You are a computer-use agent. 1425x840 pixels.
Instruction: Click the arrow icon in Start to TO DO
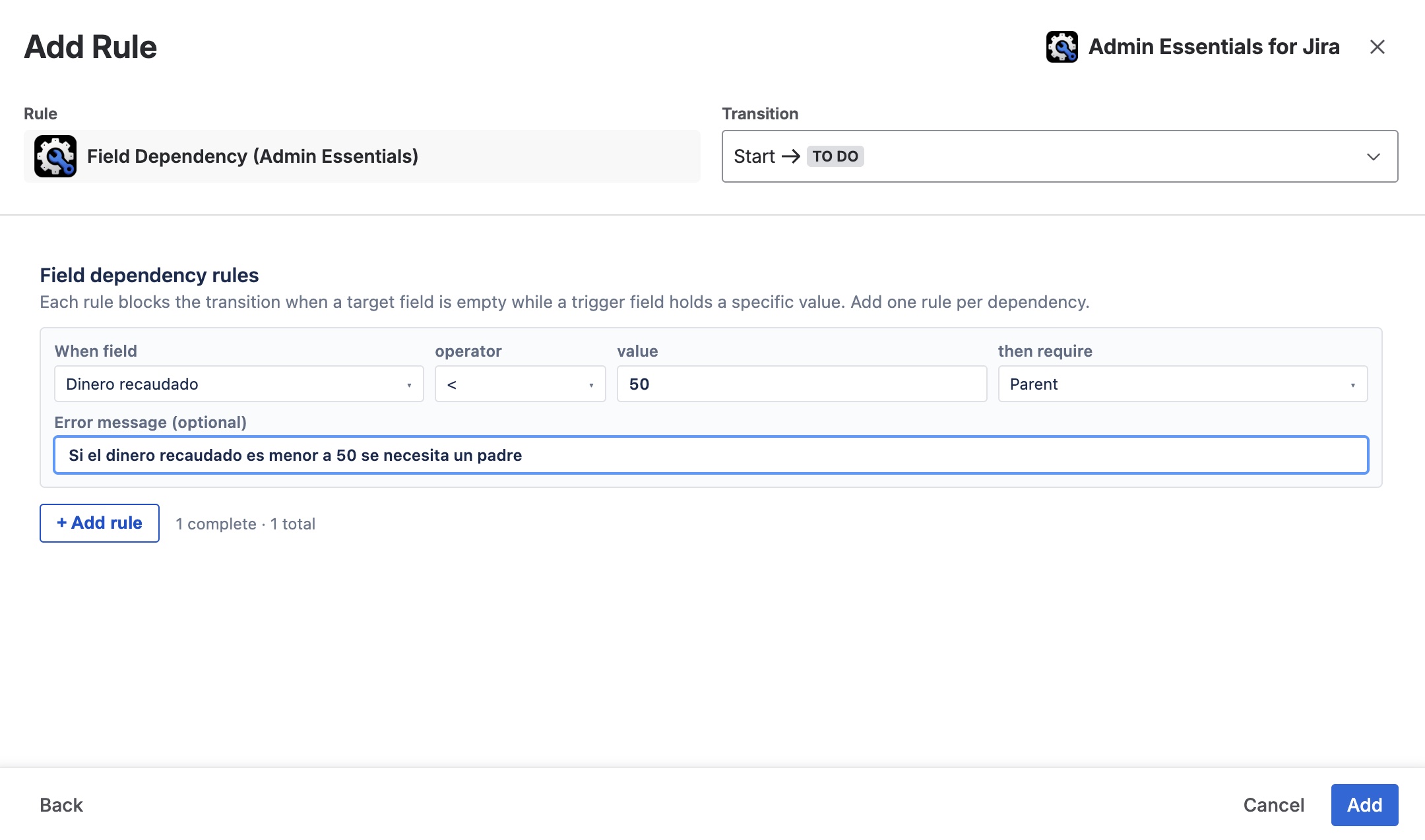[790, 156]
